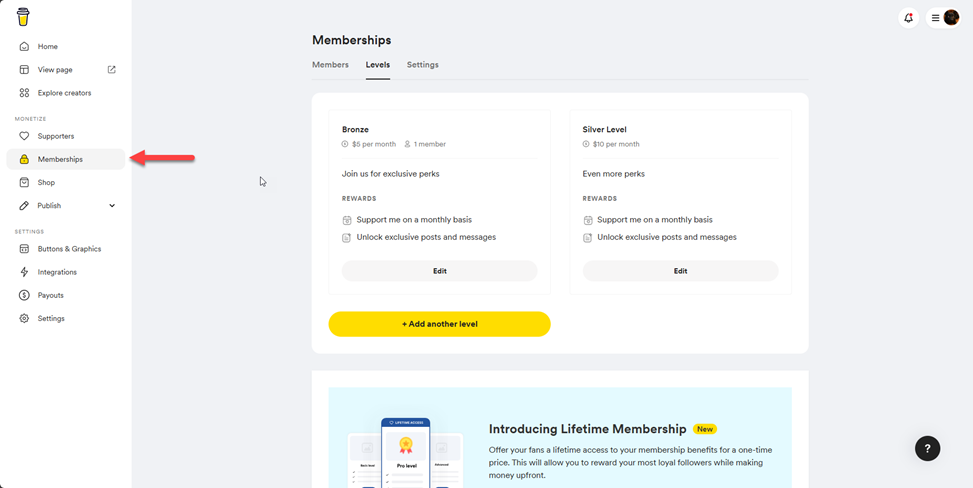Click the Integrations lightning bolt icon
Viewport: 973px width, 488px height.
[x=24, y=272]
